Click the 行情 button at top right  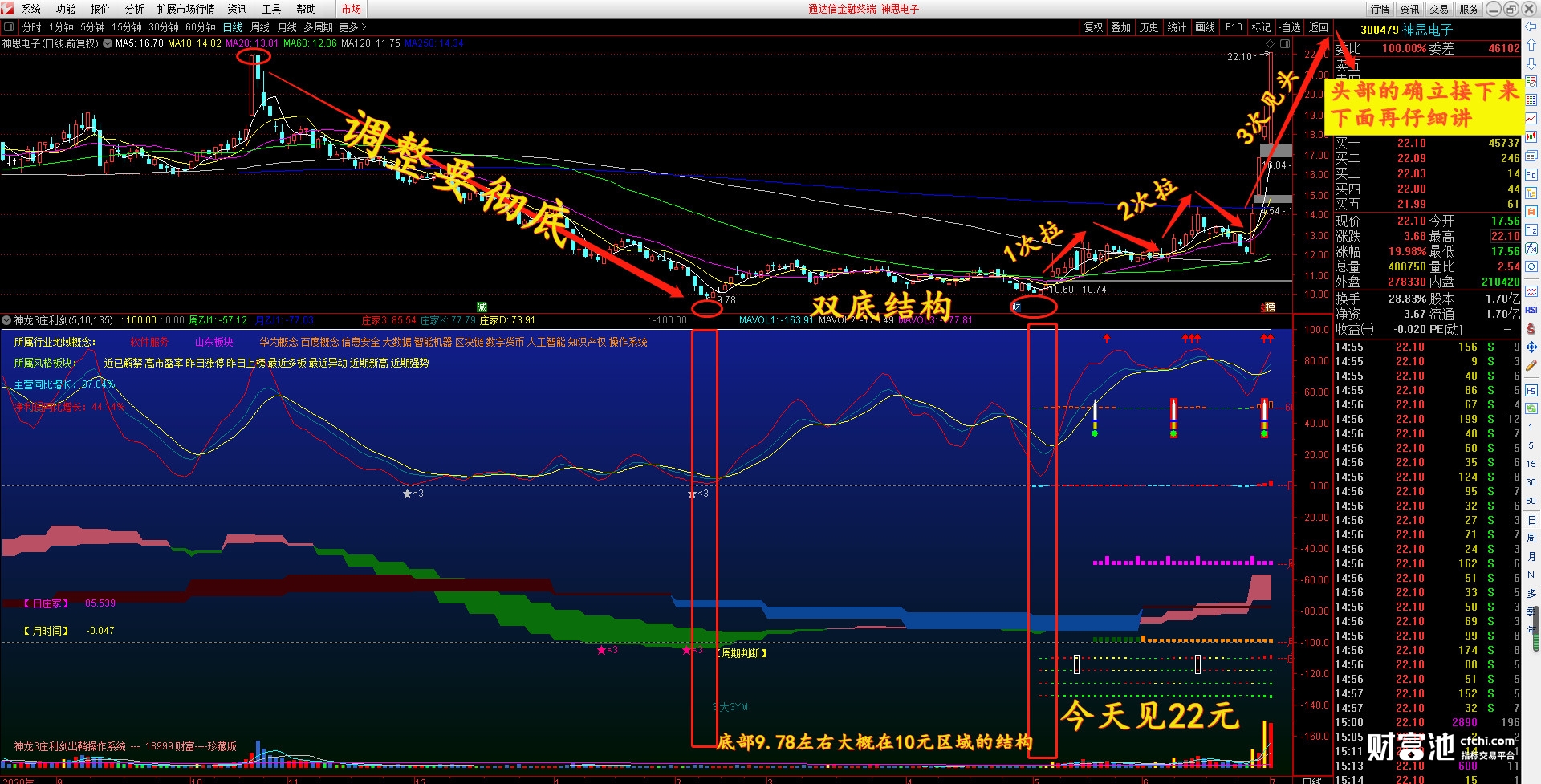pos(1380,9)
